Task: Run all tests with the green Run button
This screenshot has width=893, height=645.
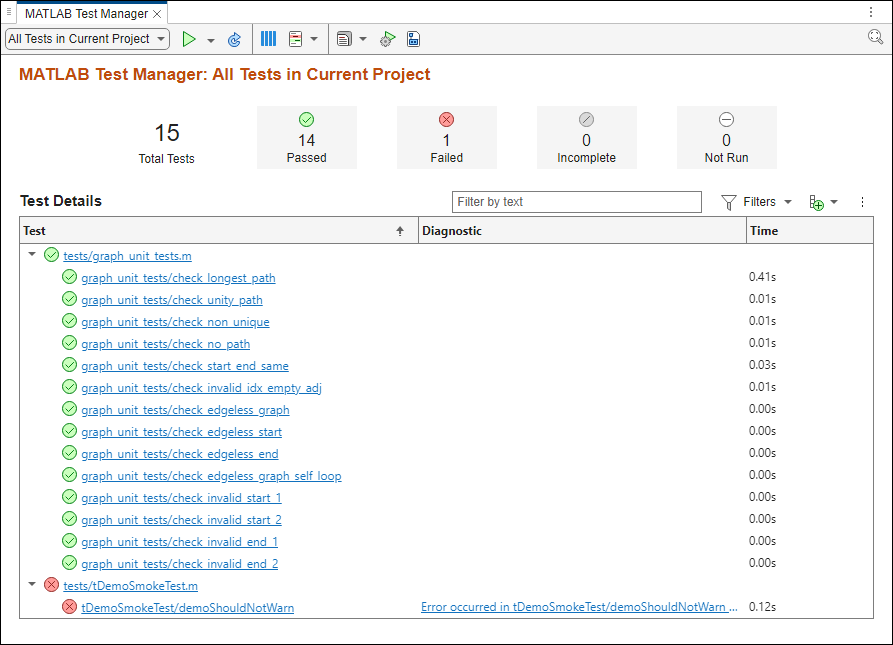Action: tap(189, 39)
